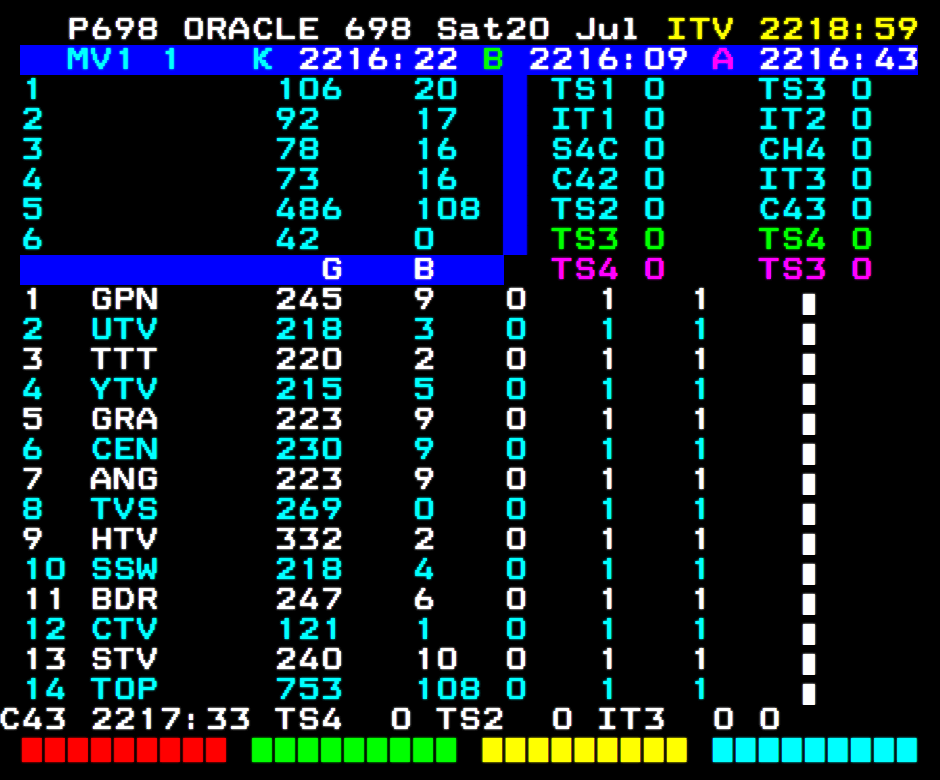Select the CTV value 121
The width and height of the screenshot is (940, 780).
click(309, 628)
